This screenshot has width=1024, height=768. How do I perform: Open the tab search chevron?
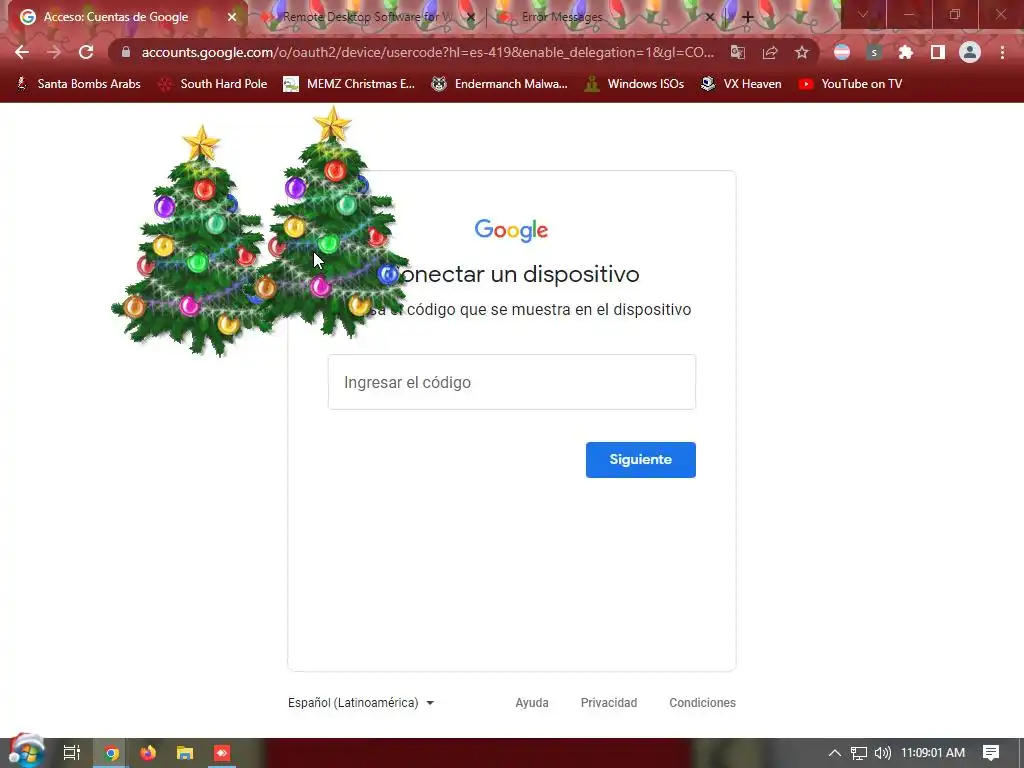[x=863, y=14]
